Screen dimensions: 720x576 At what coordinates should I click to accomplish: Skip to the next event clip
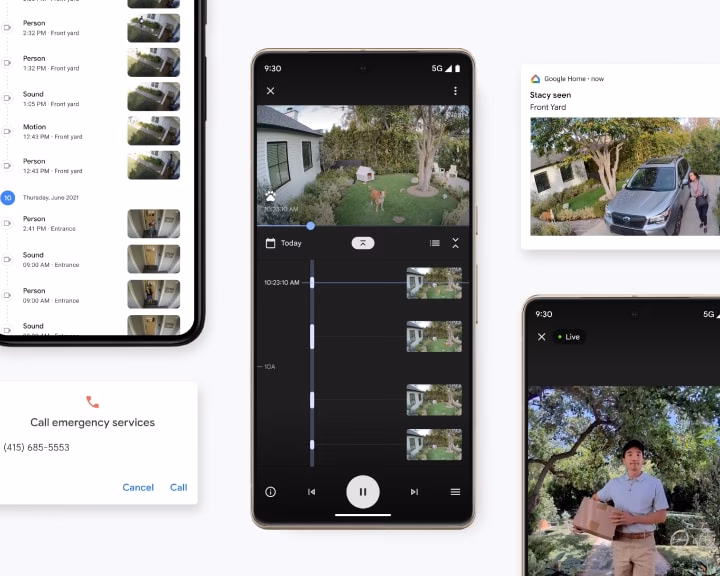coord(414,492)
